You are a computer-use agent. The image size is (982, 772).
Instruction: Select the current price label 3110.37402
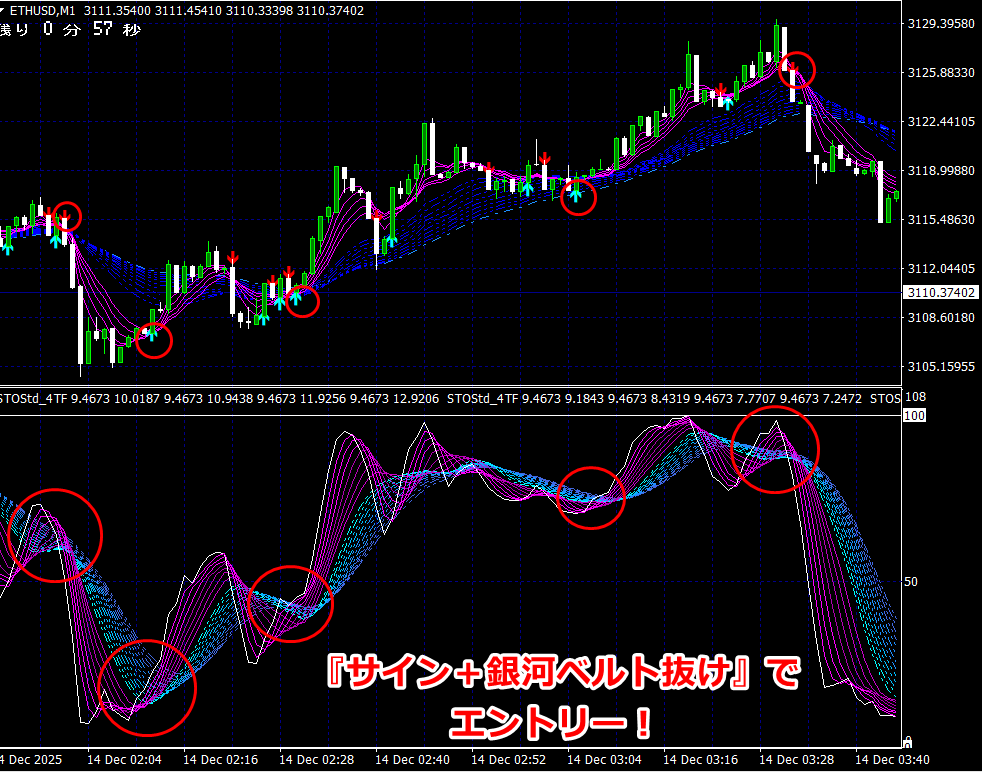pos(939,293)
